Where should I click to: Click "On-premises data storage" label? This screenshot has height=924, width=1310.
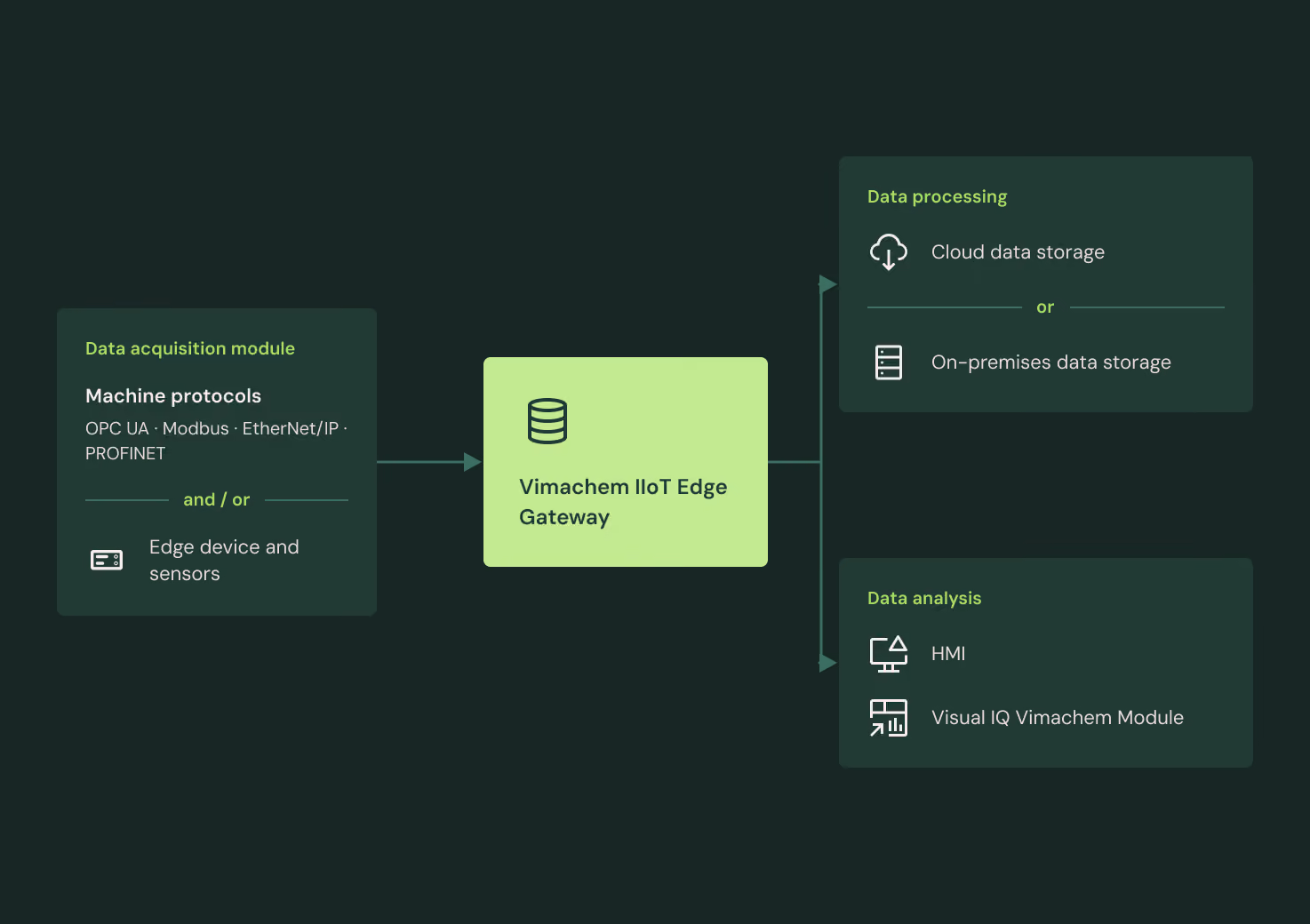[x=1051, y=362]
